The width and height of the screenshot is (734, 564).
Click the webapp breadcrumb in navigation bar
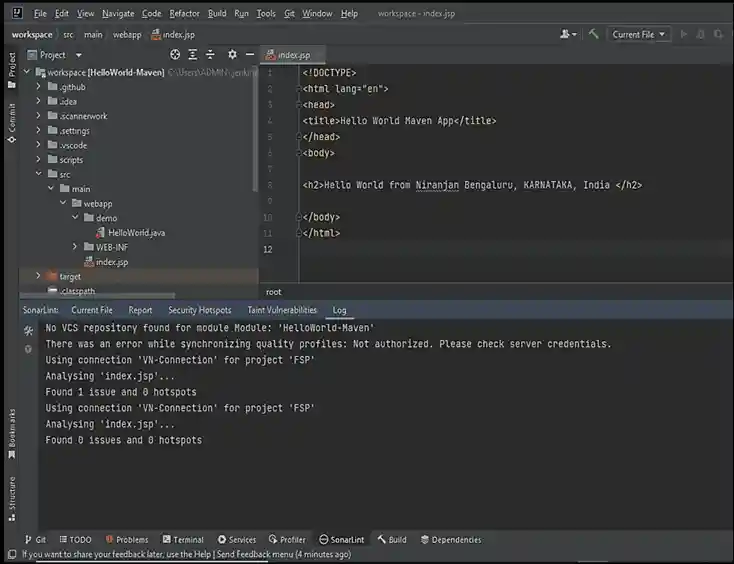pyautogui.click(x=126, y=34)
